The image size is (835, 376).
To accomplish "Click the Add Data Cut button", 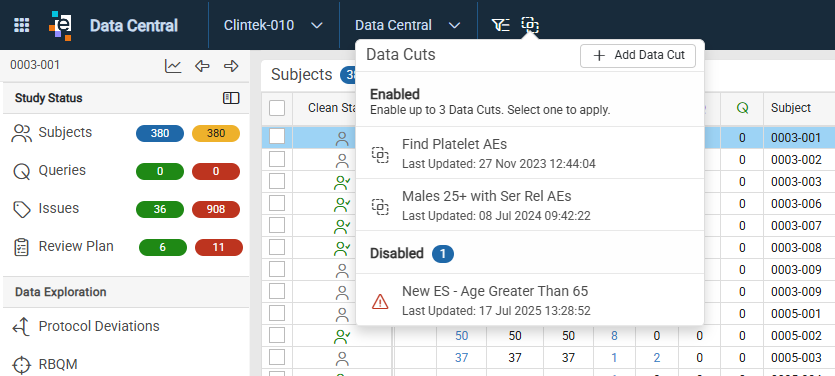I will [637, 55].
